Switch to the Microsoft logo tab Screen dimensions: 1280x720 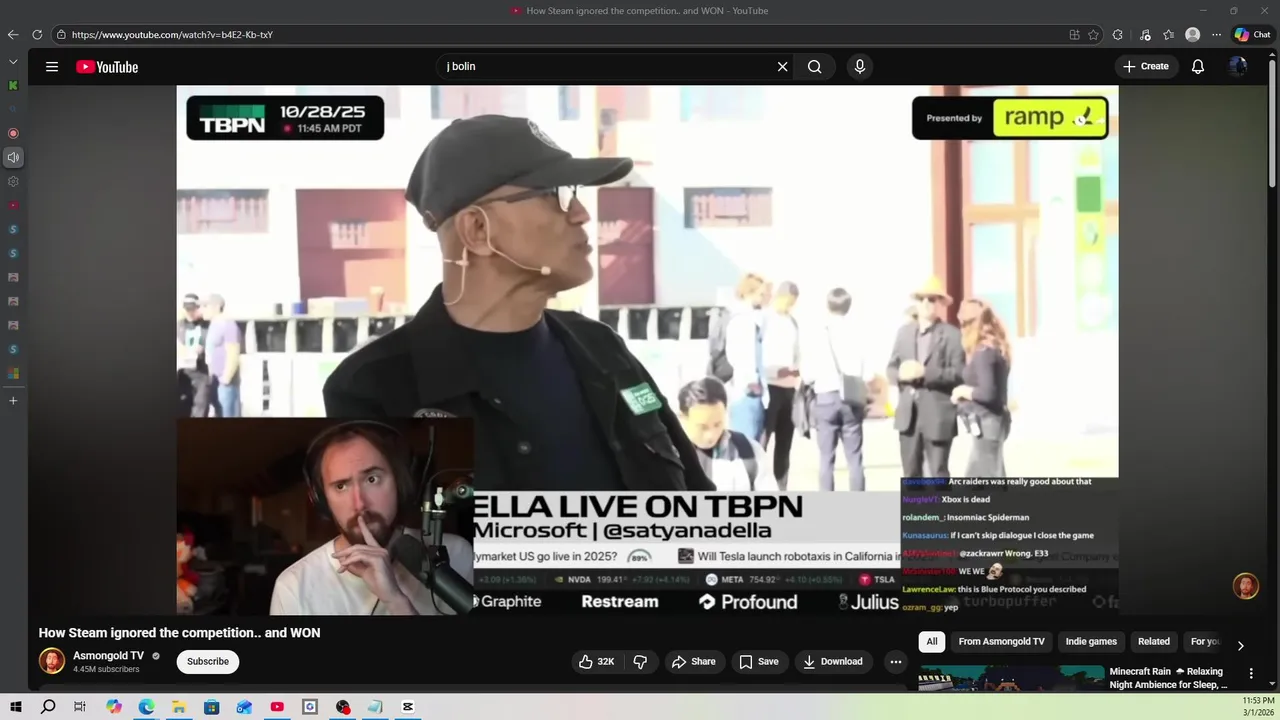(13, 374)
